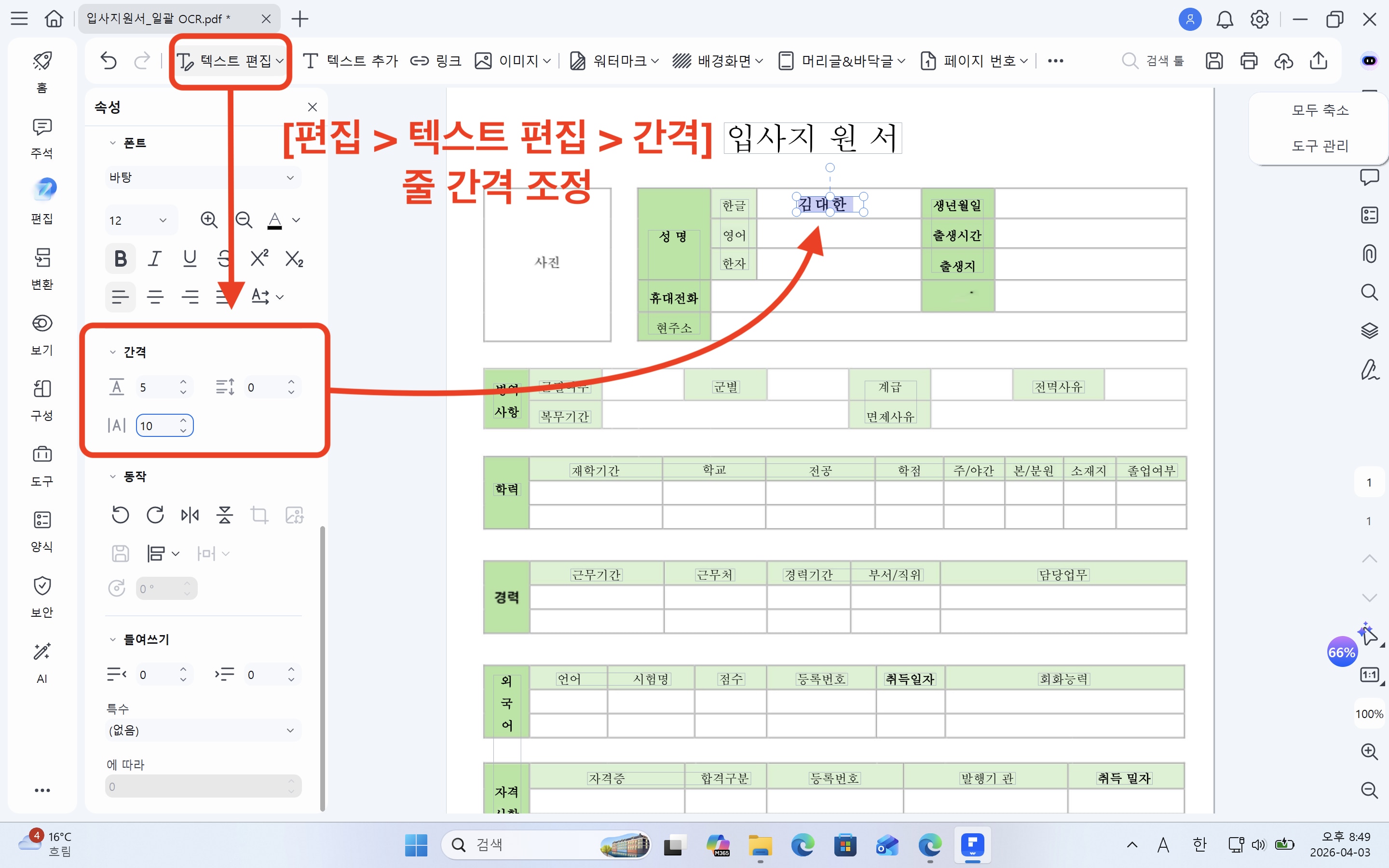Click the Undo arrow in toolbar
The height and width of the screenshot is (868, 1389).
click(x=109, y=60)
